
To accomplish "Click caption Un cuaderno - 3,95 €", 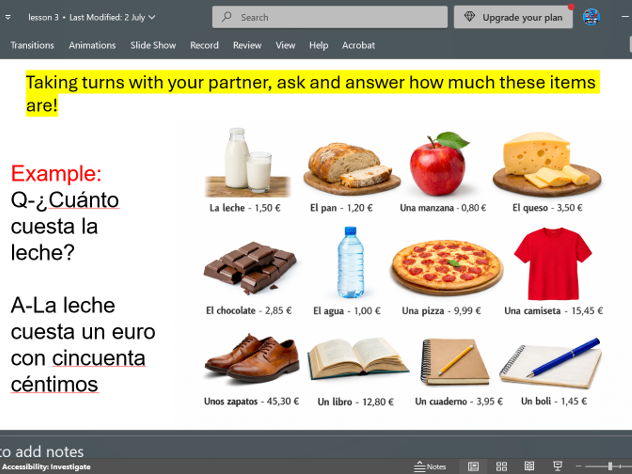I will 459,401.
